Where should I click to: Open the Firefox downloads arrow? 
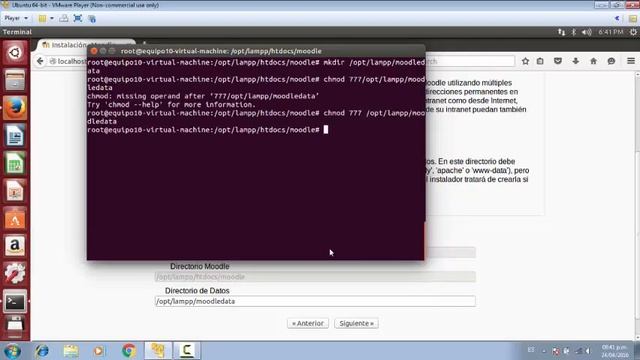[x=576, y=61]
